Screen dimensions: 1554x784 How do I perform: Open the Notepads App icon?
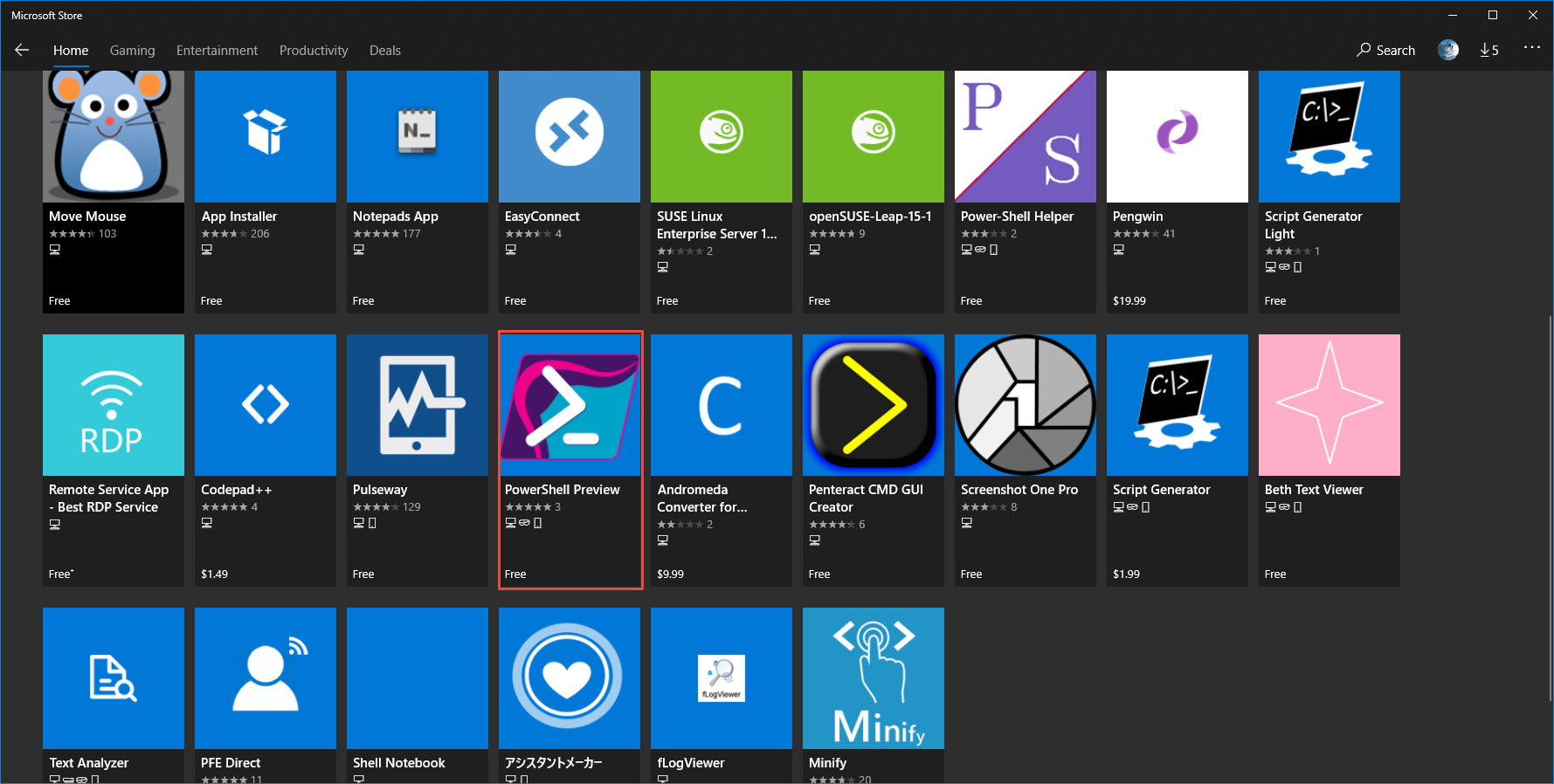tap(418, 136)
